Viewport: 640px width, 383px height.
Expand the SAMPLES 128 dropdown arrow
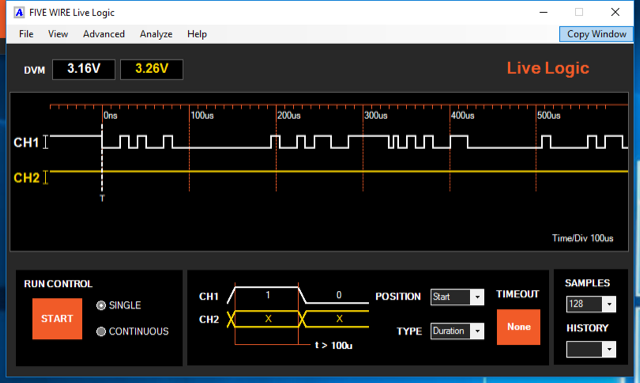609,304
